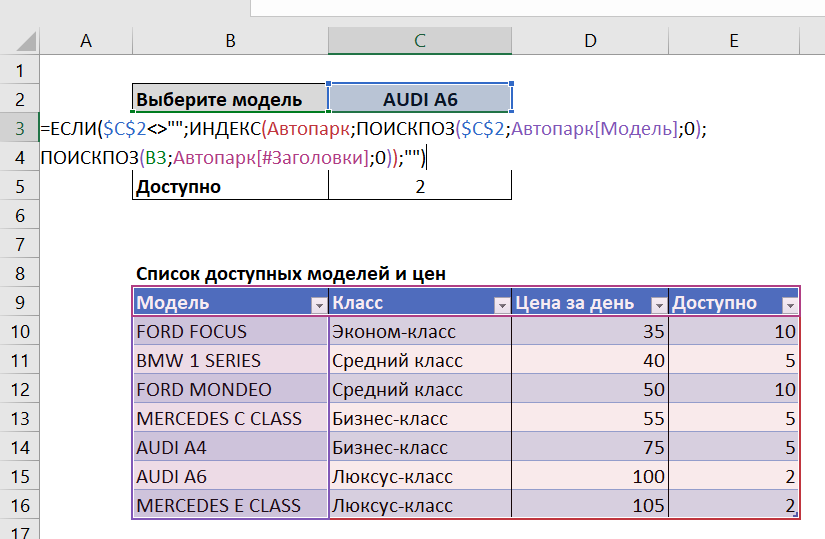
Task: Select the FORD FOCUS table cell
Action: point(230,332)
